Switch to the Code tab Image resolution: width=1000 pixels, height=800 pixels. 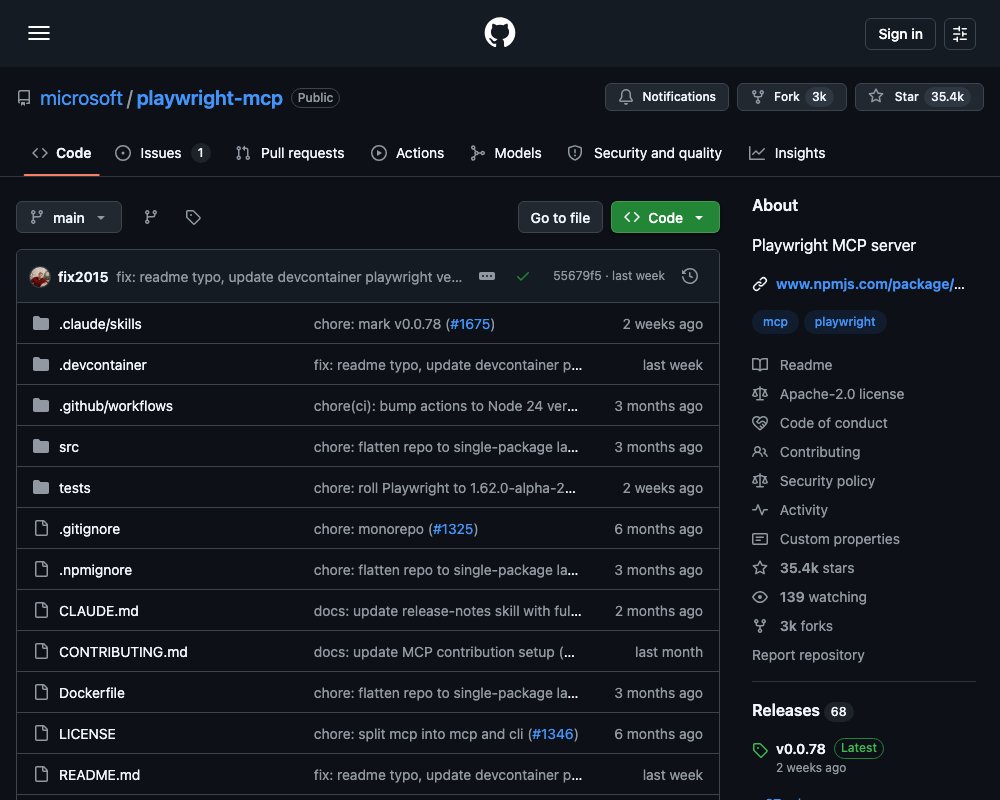click(x=62, y=153)
